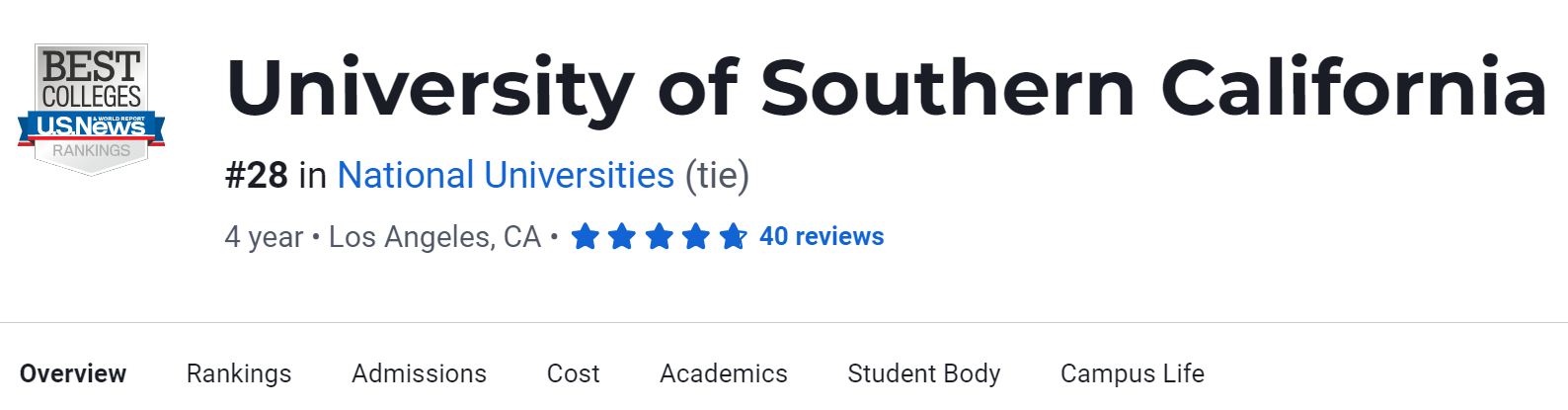Click the first blue rating star

pyautogui.click(x=585, y=237)
